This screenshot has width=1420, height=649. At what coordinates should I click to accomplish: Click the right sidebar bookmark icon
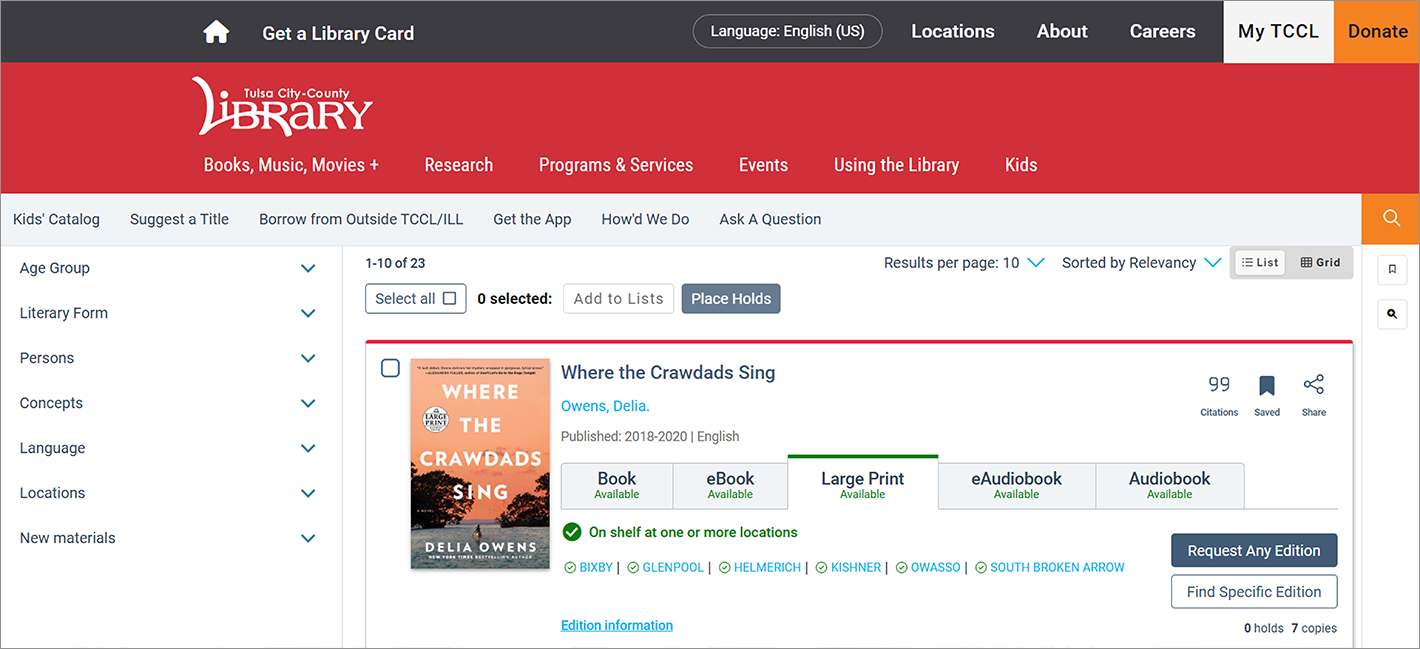[1391, 269]
